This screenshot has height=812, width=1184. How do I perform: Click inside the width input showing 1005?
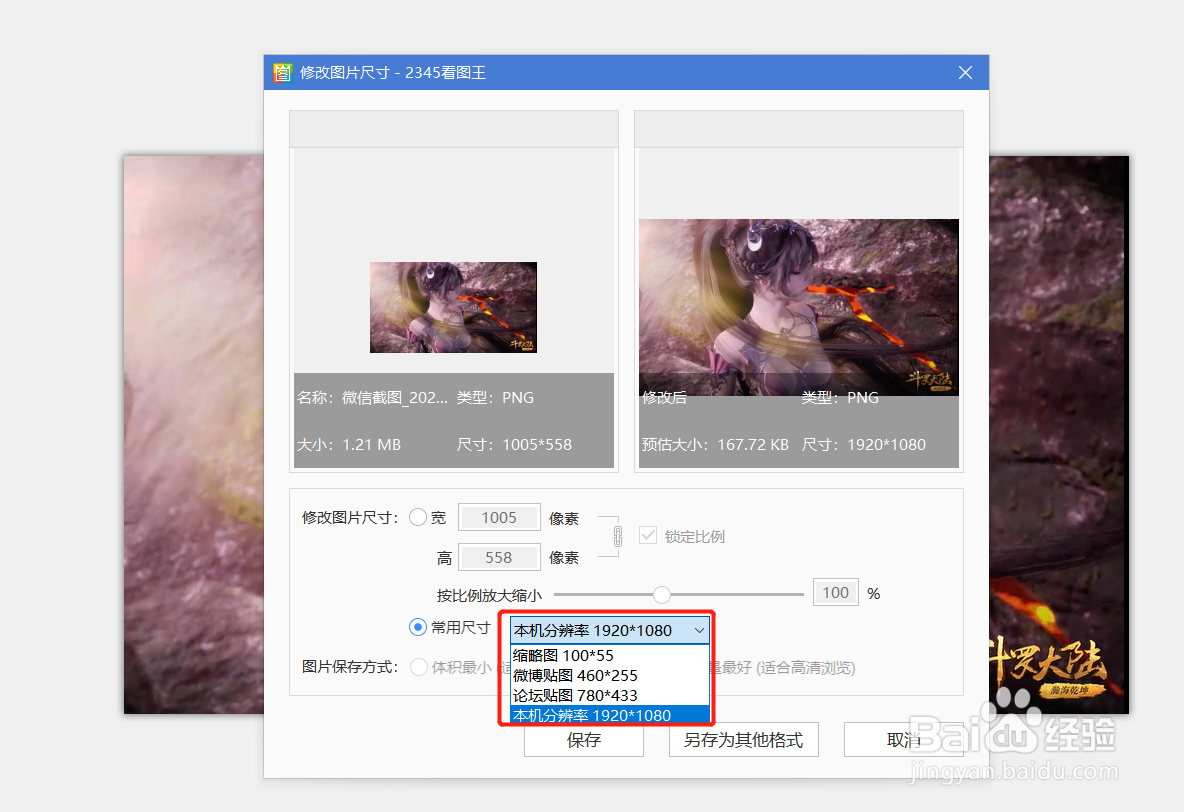499,517
